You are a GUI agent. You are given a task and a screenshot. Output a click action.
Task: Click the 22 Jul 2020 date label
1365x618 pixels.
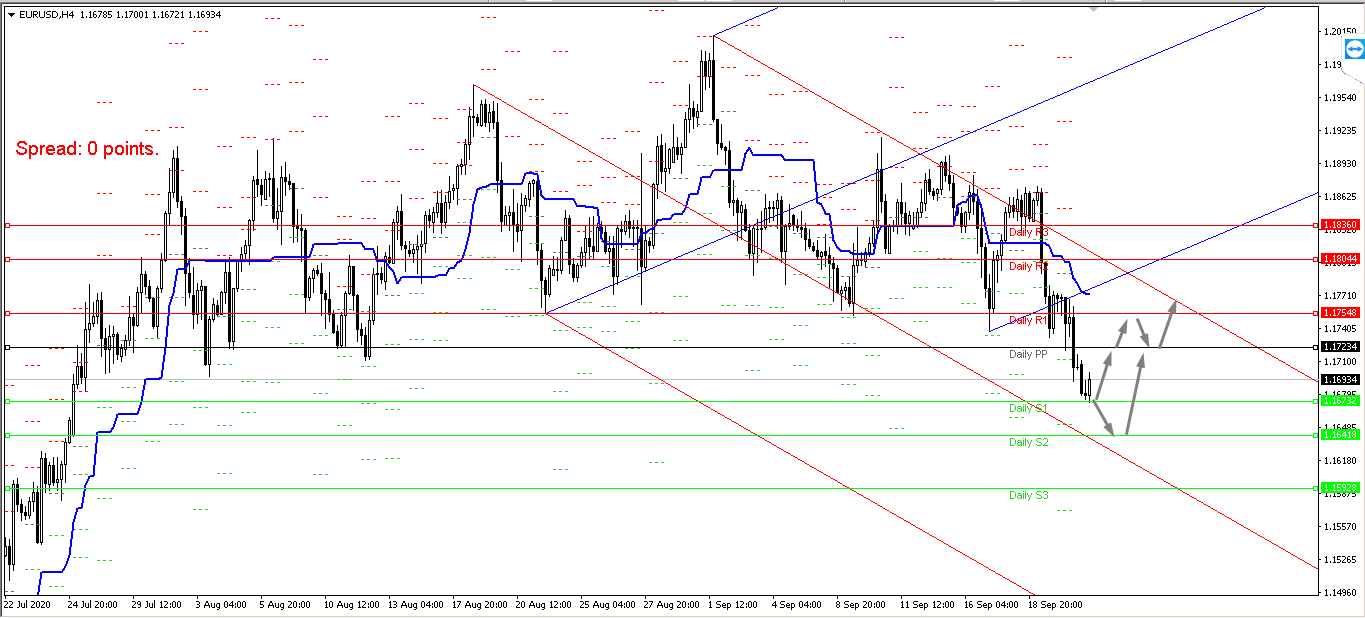(28, 605)
